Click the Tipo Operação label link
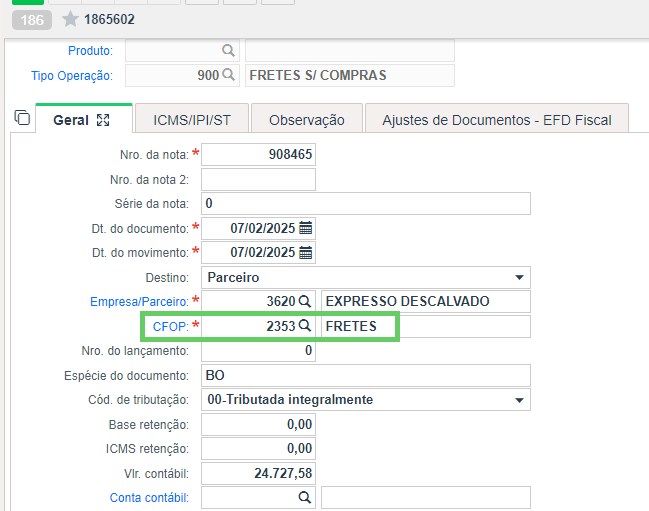This screenshot has width=649, height=511. pos(72,76)
